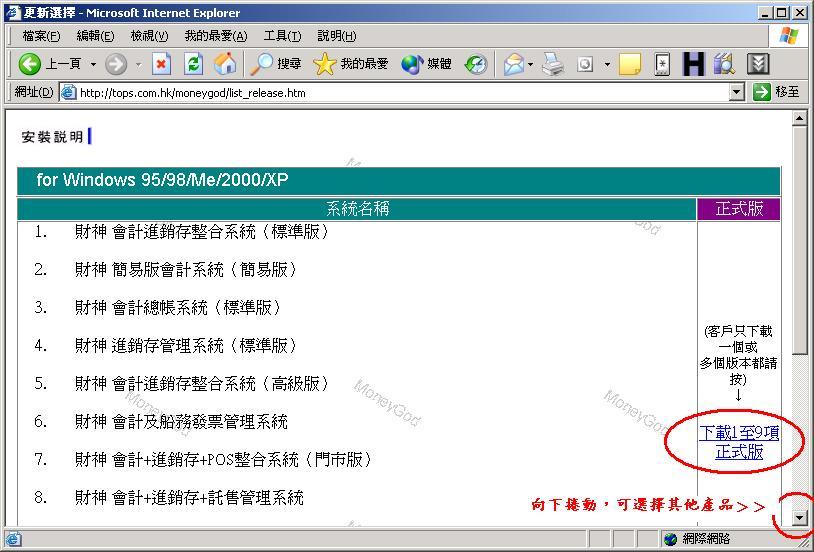
Task: Open the 工具(T) menu
Action: tap(282, 36)
